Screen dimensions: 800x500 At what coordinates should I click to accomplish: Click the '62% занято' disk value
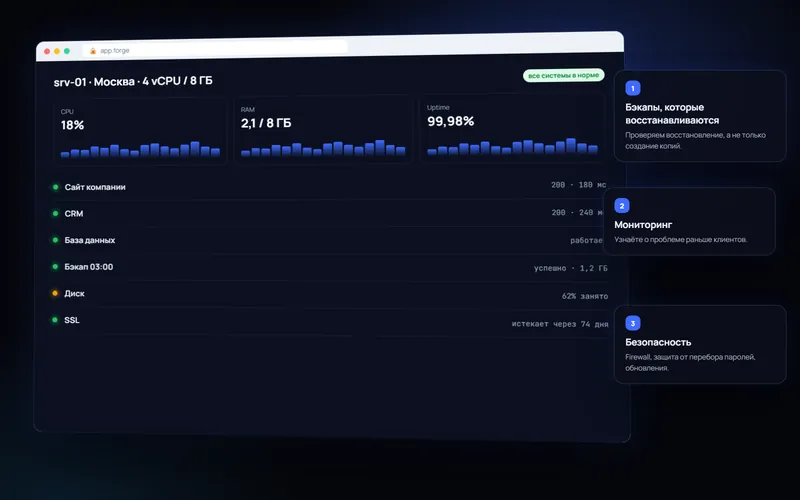(x=585, y=296)
